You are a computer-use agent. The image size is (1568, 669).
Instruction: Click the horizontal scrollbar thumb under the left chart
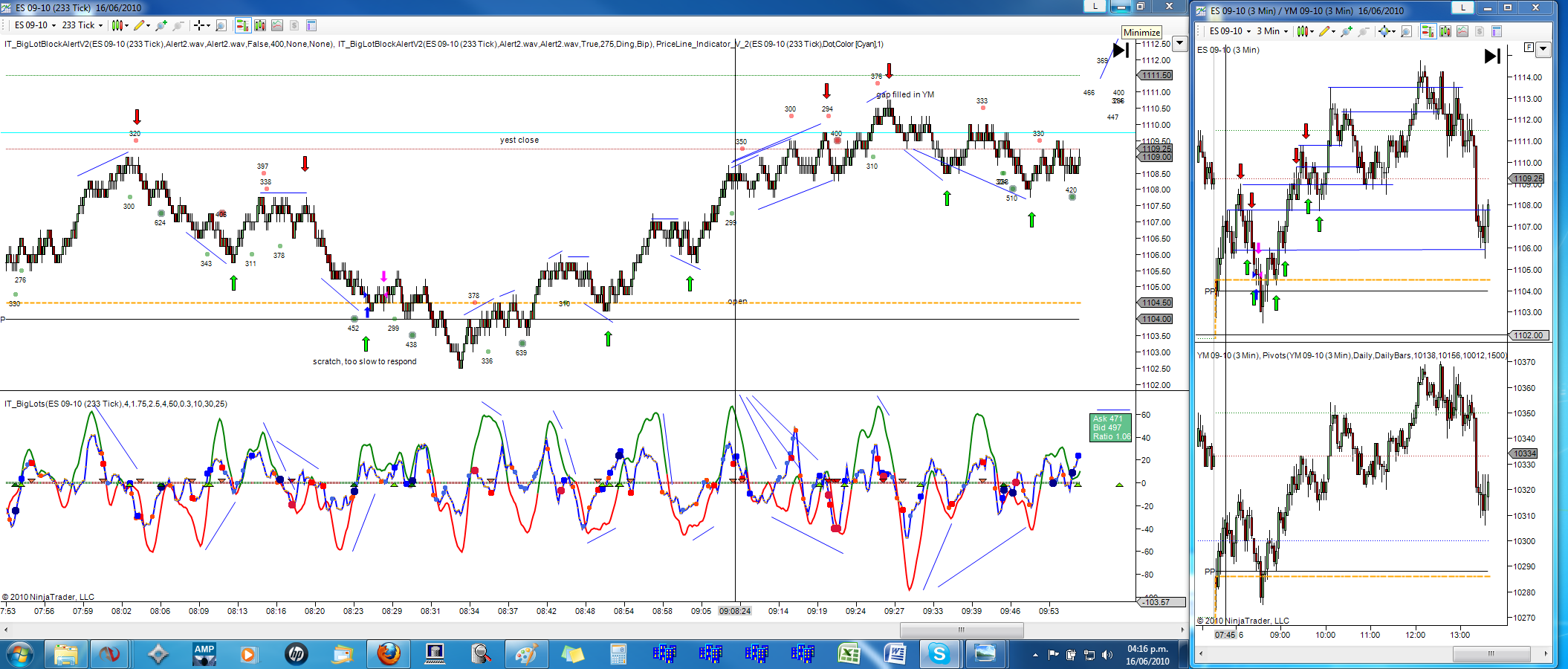(962, 630)
